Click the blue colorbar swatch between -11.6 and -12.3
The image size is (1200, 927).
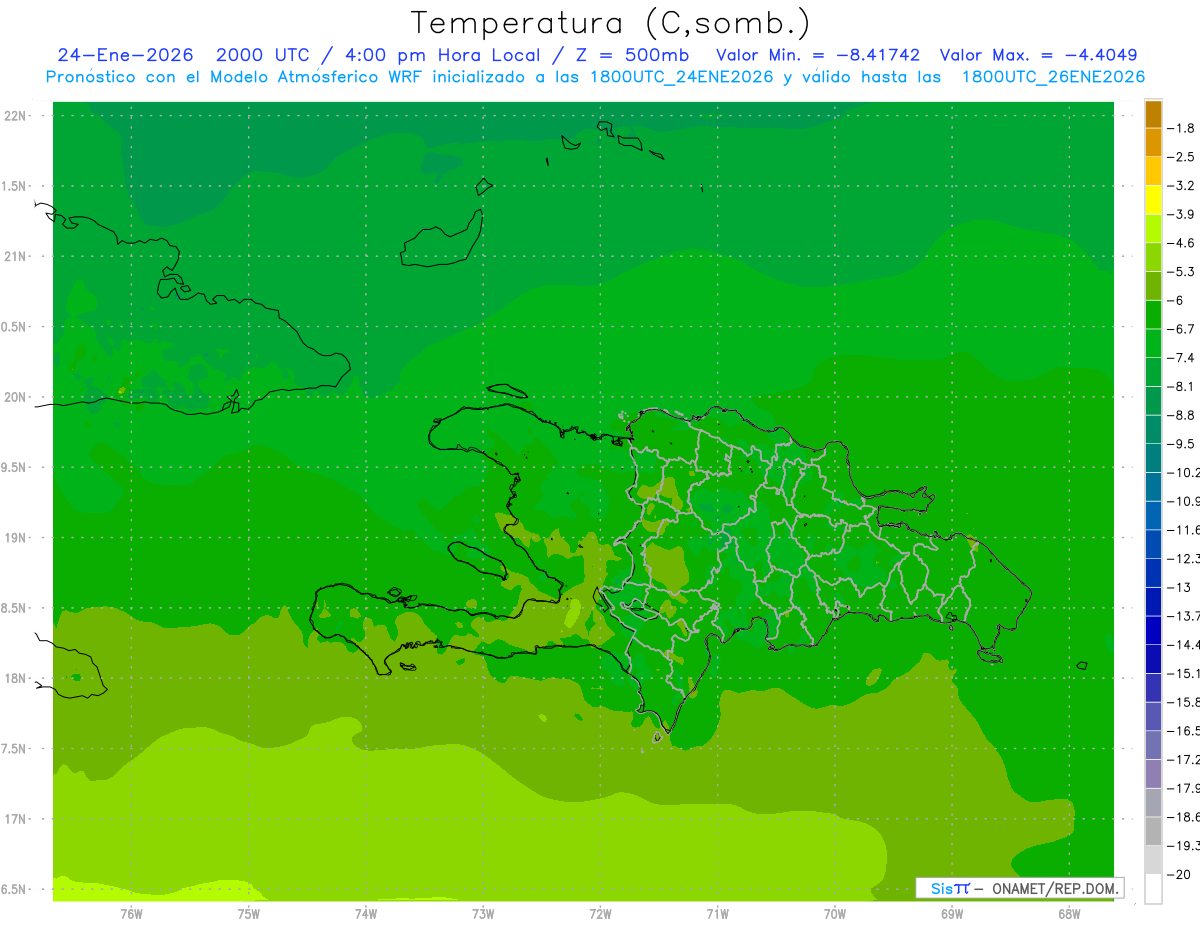coord(1153,545)
